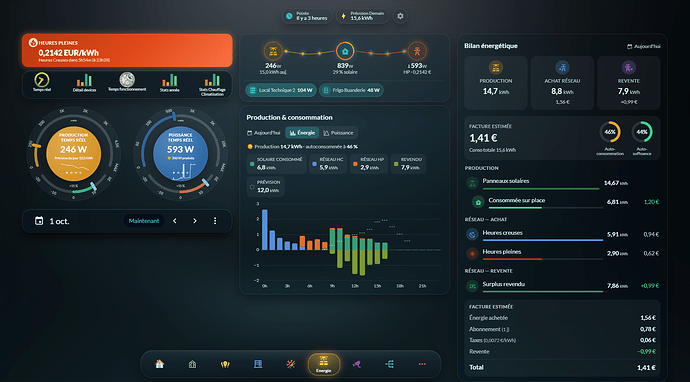
Task: Click the Revente −0,99 € line
Action: click(x=562, y=352)
